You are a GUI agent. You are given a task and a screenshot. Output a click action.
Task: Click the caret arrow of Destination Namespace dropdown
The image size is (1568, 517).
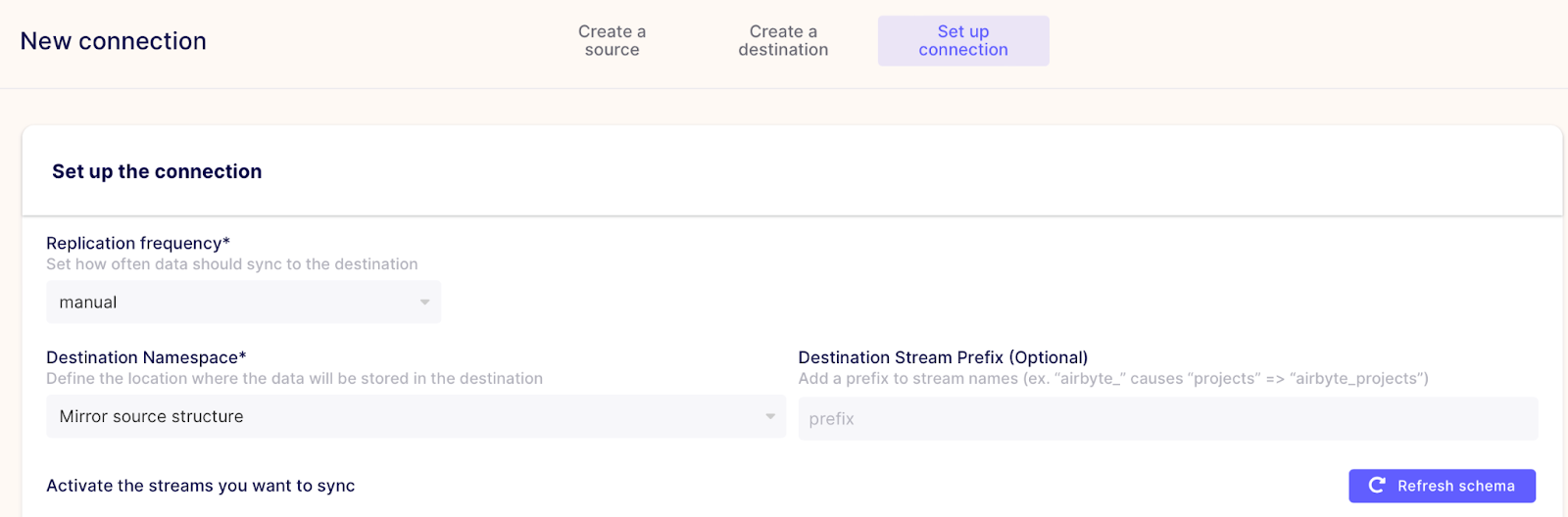pos(770,417)
